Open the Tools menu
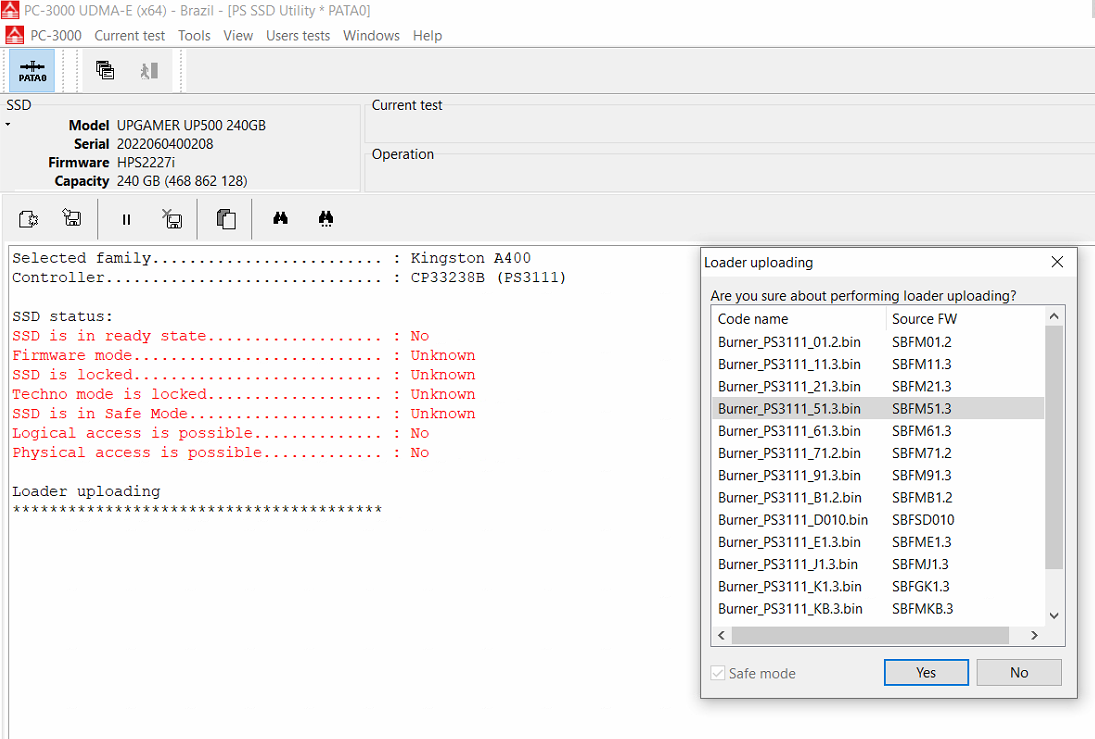This screenshot has width=1095, height=739. click(x=194, y=36)
